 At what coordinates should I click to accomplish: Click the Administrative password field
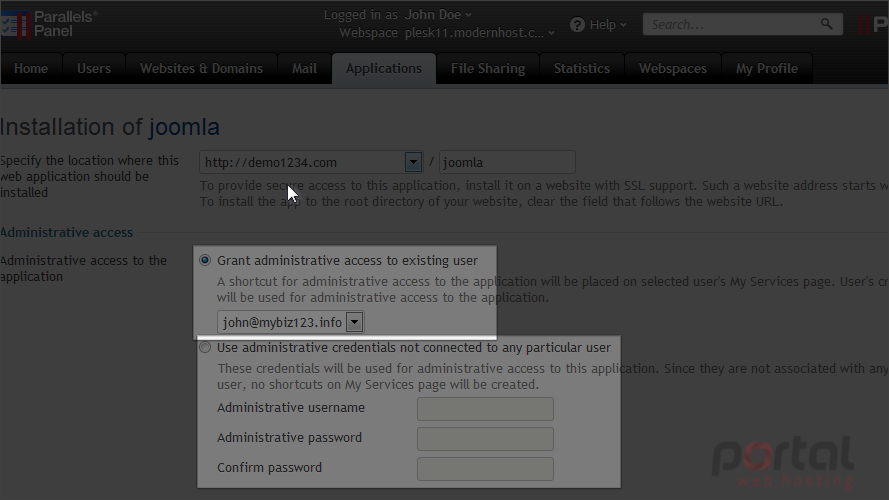click(485, 439)
